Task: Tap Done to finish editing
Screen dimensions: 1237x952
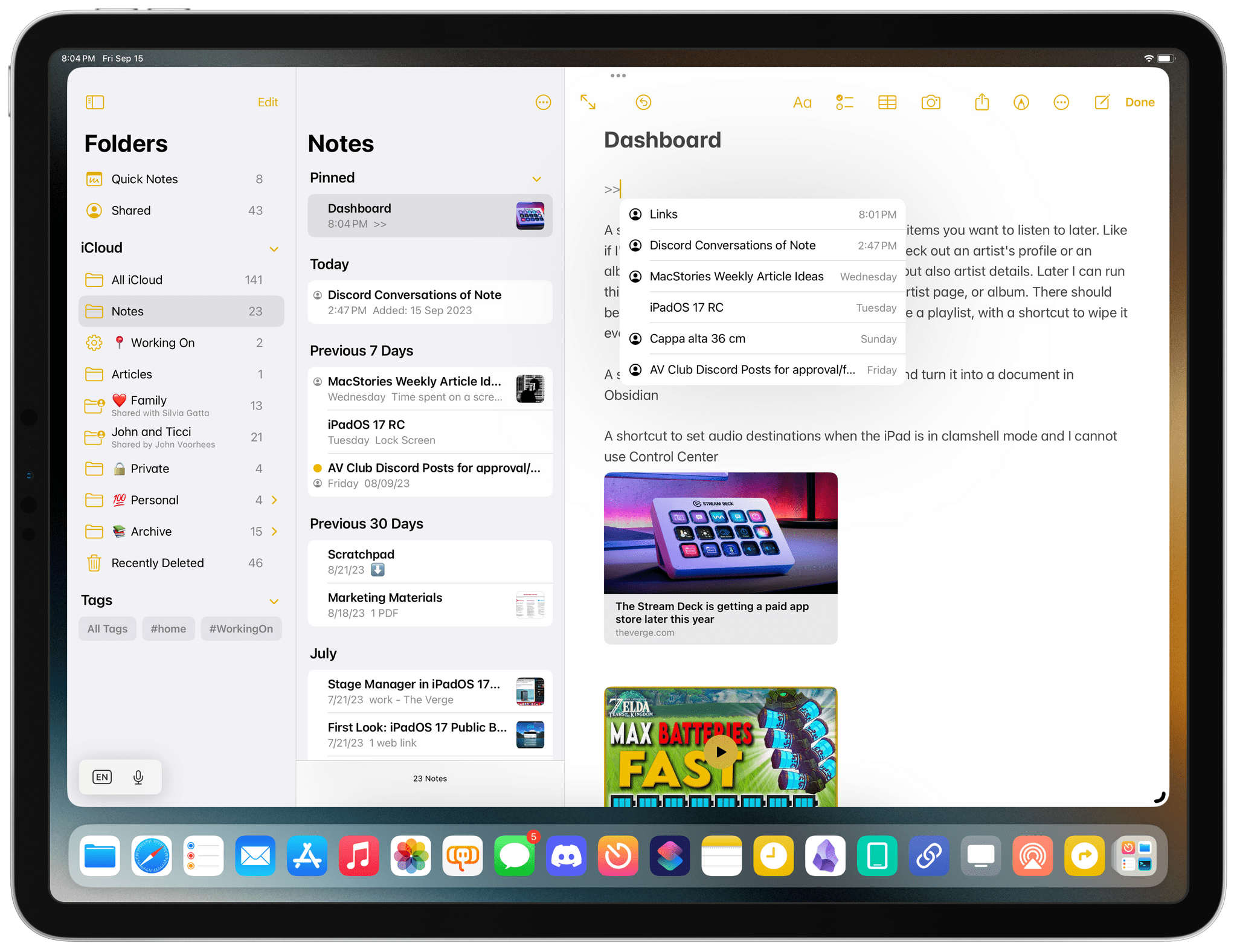Action: pos(1140,102)
